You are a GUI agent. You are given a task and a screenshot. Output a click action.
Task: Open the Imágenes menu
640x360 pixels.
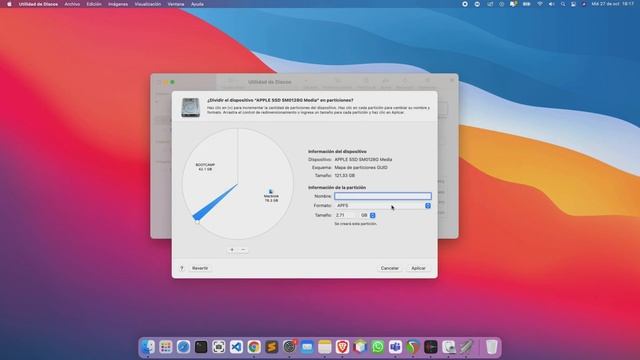[x=118, y=4]
